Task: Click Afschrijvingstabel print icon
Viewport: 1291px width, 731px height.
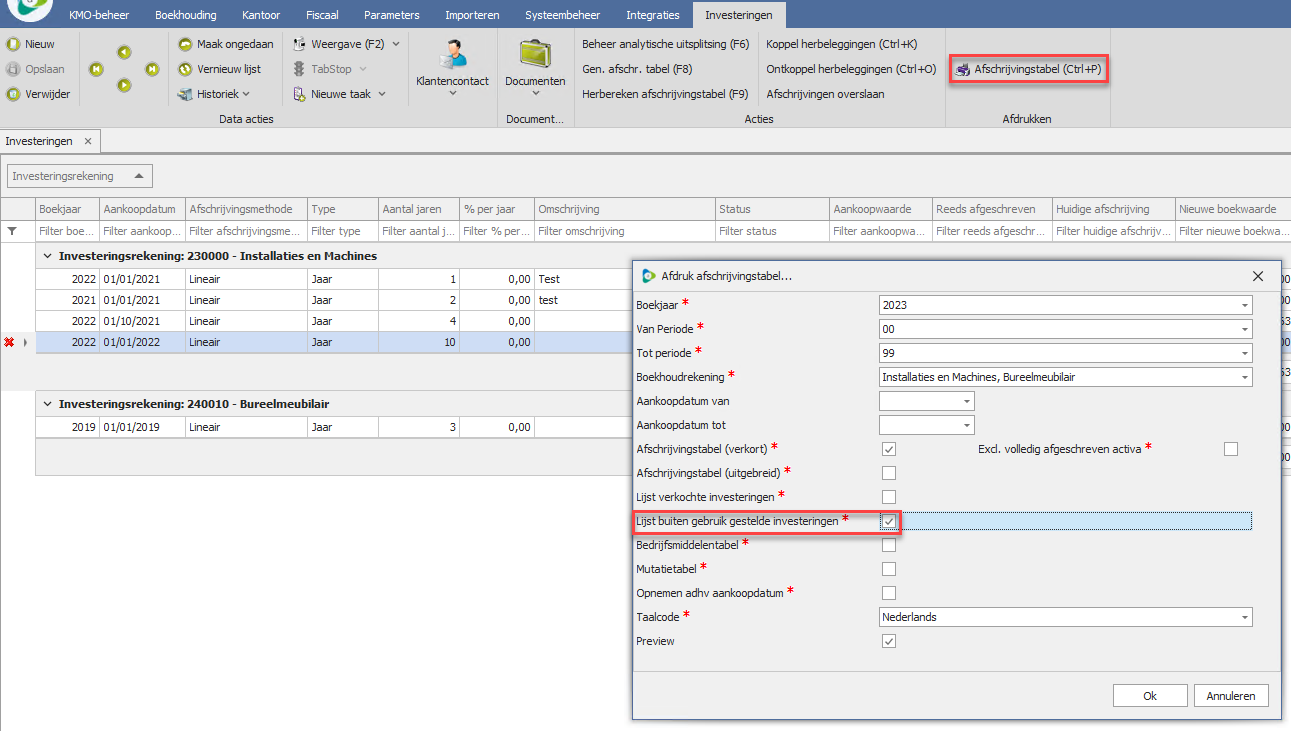Action: (963, 70)
